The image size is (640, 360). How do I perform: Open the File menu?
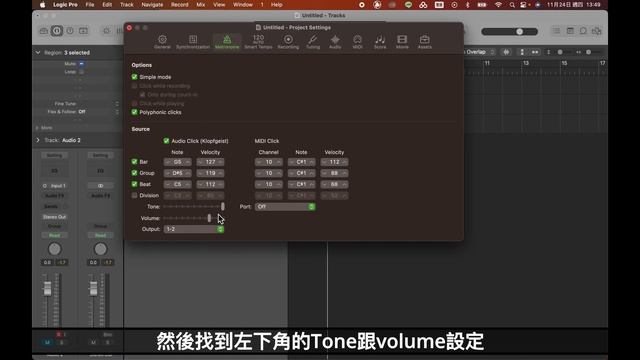click(90, 5)
